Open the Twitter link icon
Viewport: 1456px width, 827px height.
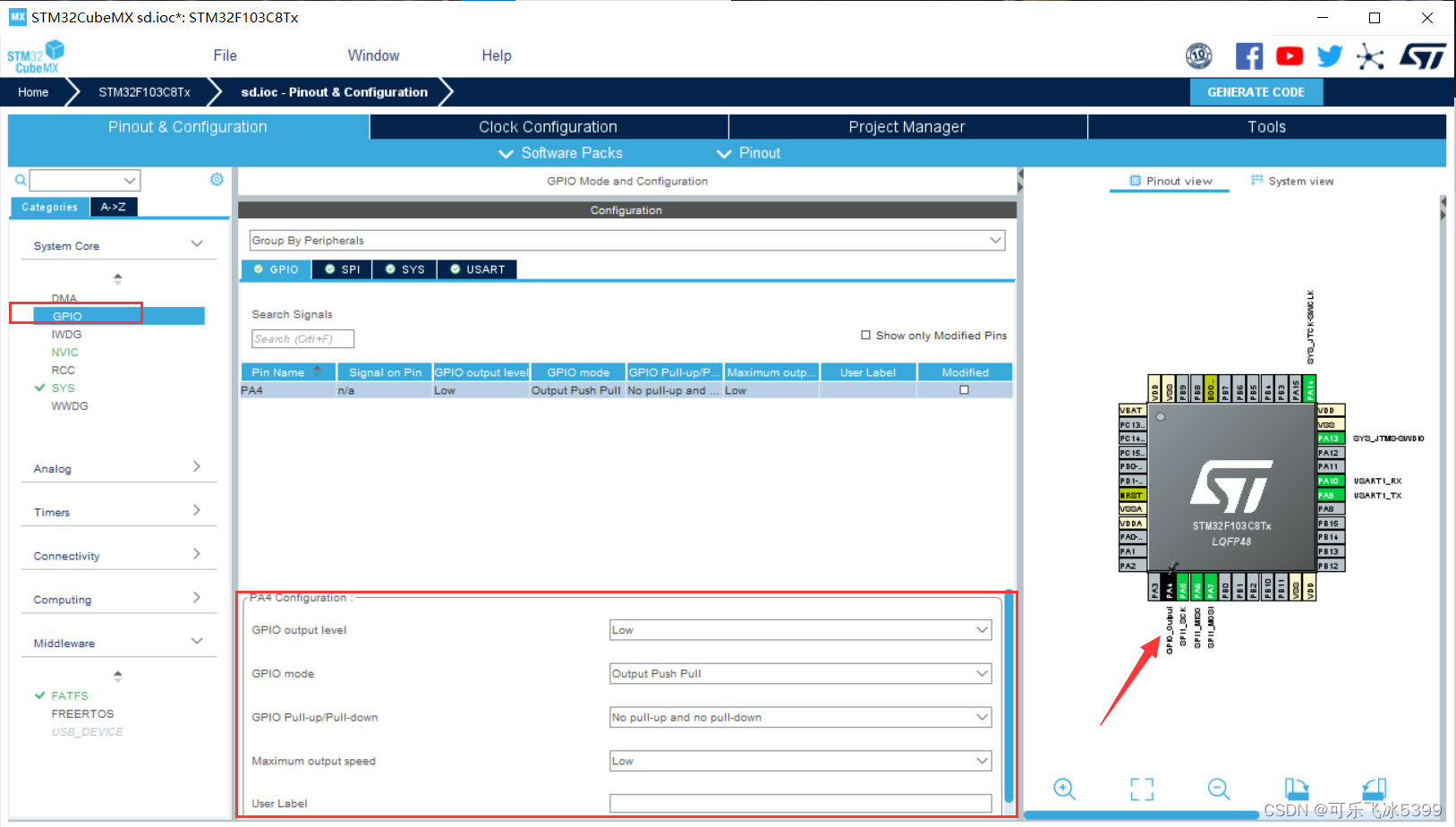[x=1330, y=56]
